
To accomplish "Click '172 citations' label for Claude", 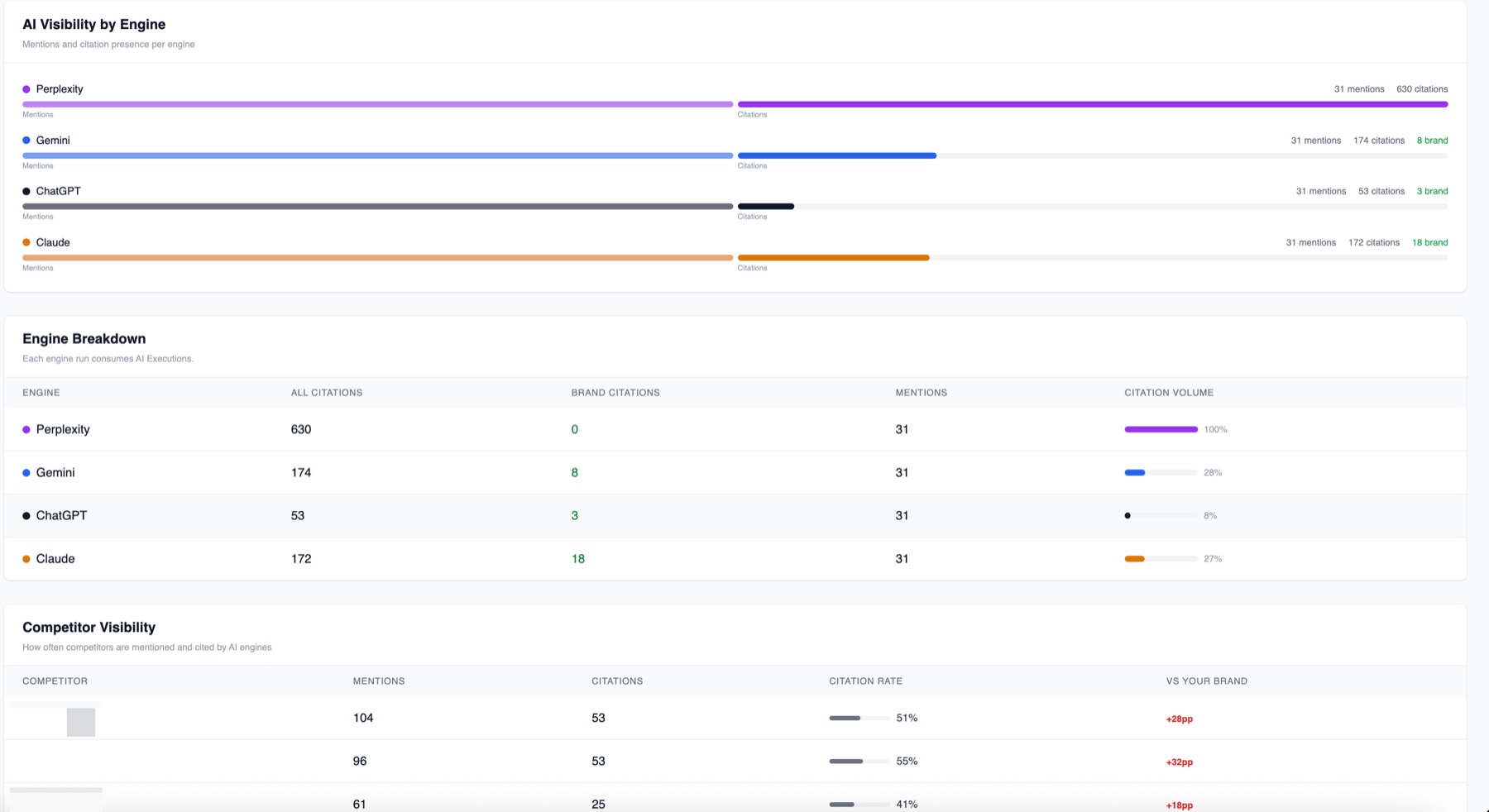I will point(1374,242).
